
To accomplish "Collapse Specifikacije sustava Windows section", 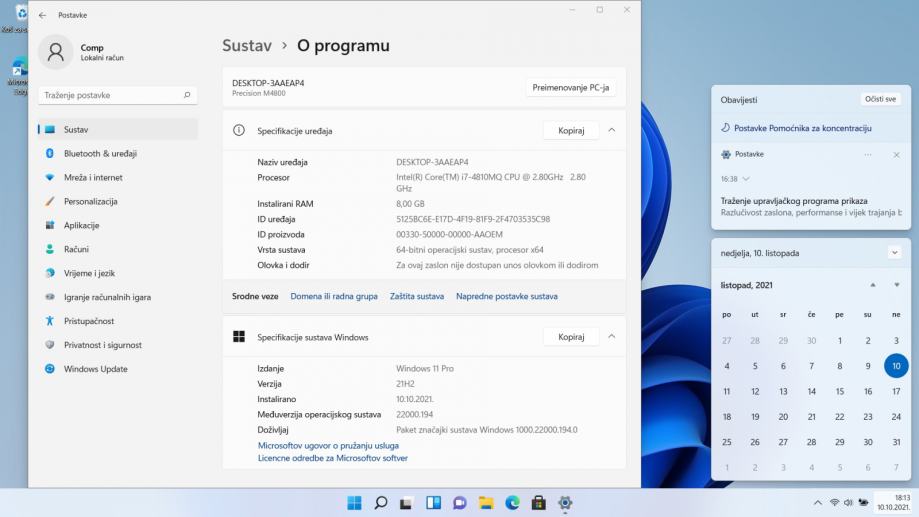I will 612,337.
